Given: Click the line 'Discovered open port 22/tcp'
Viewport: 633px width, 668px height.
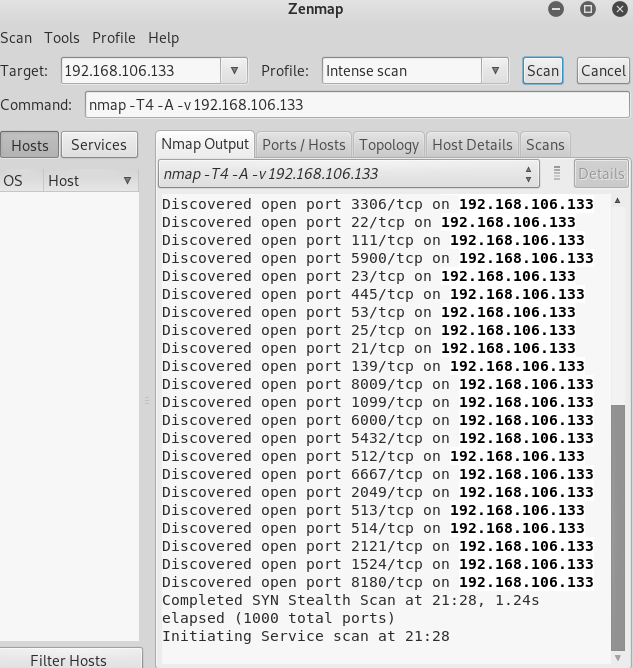Looking at the screenshot, I should (x=368, y=222).
